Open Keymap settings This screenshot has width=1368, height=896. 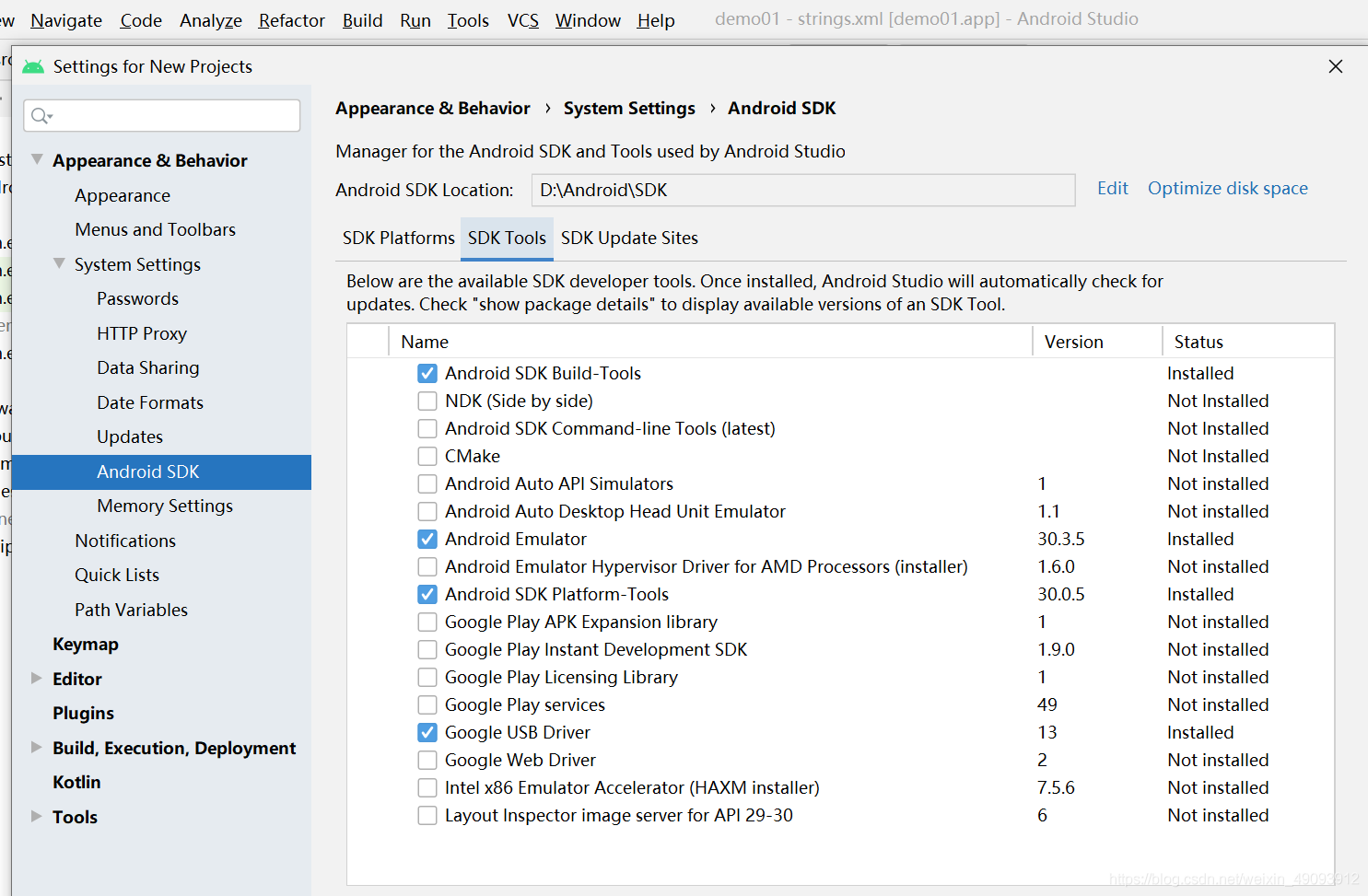(x=86, y=644)
